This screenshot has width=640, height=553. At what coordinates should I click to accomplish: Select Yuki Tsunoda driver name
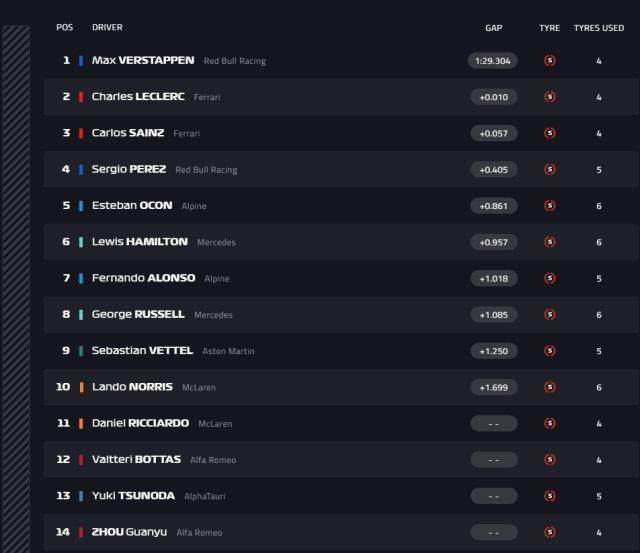pyautogui.click(x=133, y=496)
